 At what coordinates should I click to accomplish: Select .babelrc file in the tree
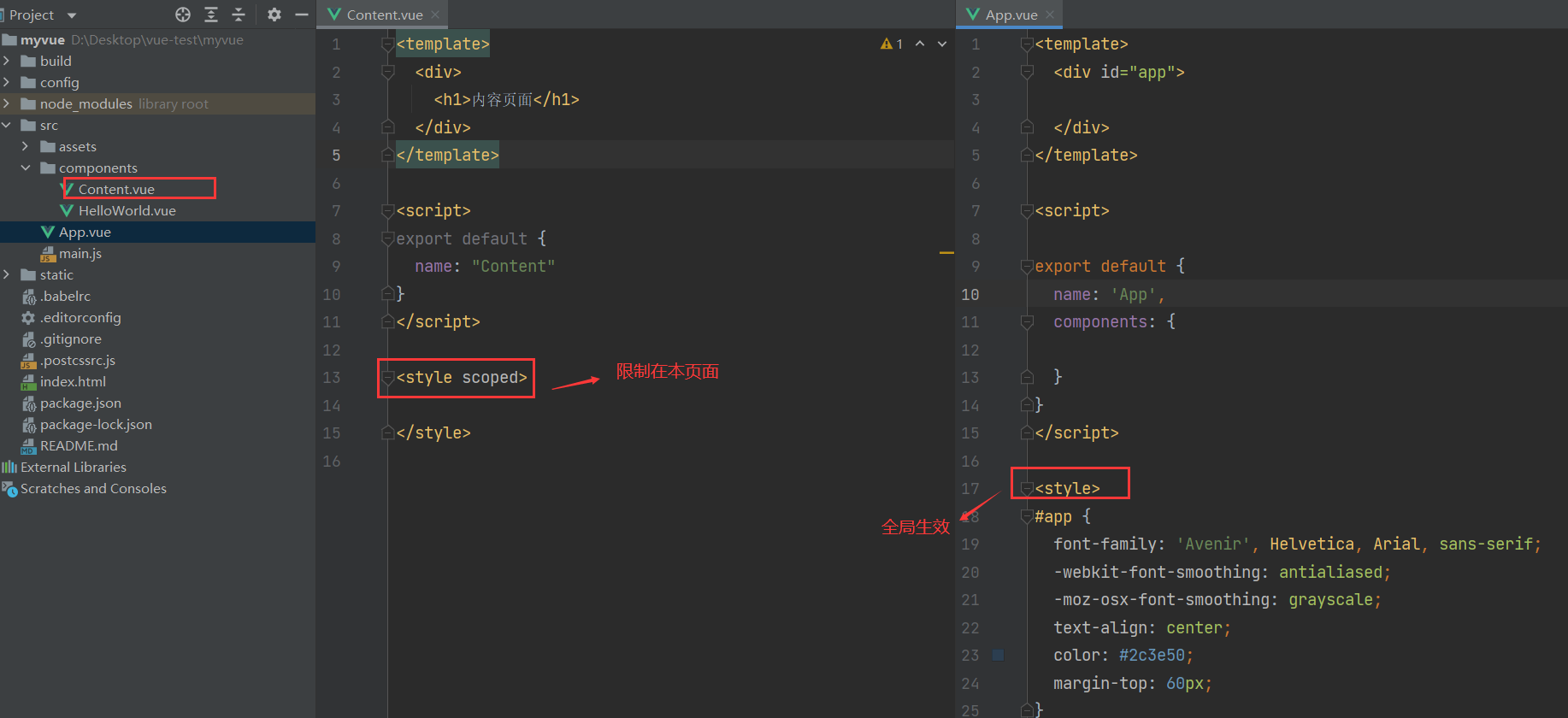65,296
